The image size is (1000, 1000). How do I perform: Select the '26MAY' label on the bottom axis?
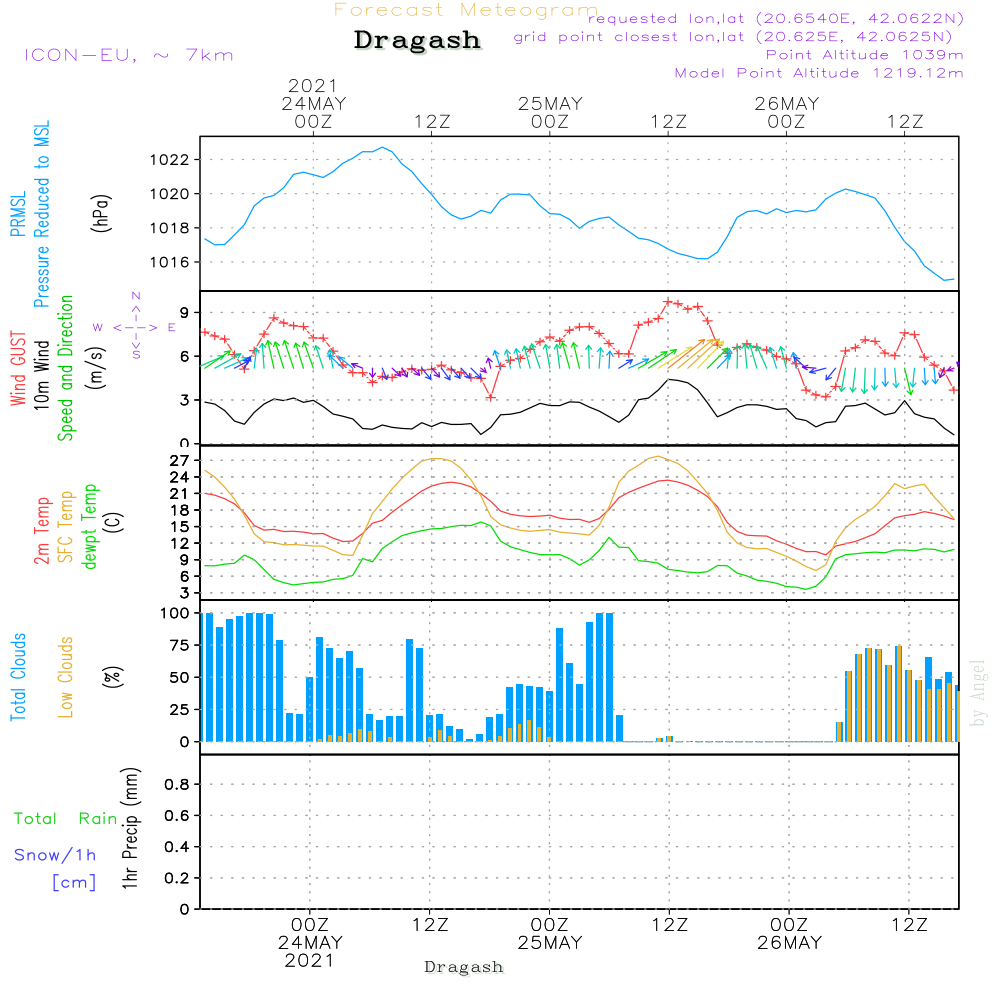(790, 943)
